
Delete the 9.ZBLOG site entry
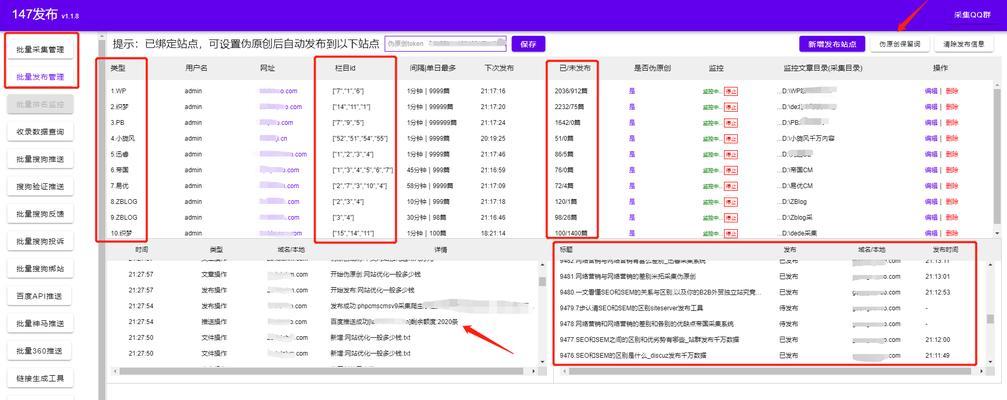point(952,218)
